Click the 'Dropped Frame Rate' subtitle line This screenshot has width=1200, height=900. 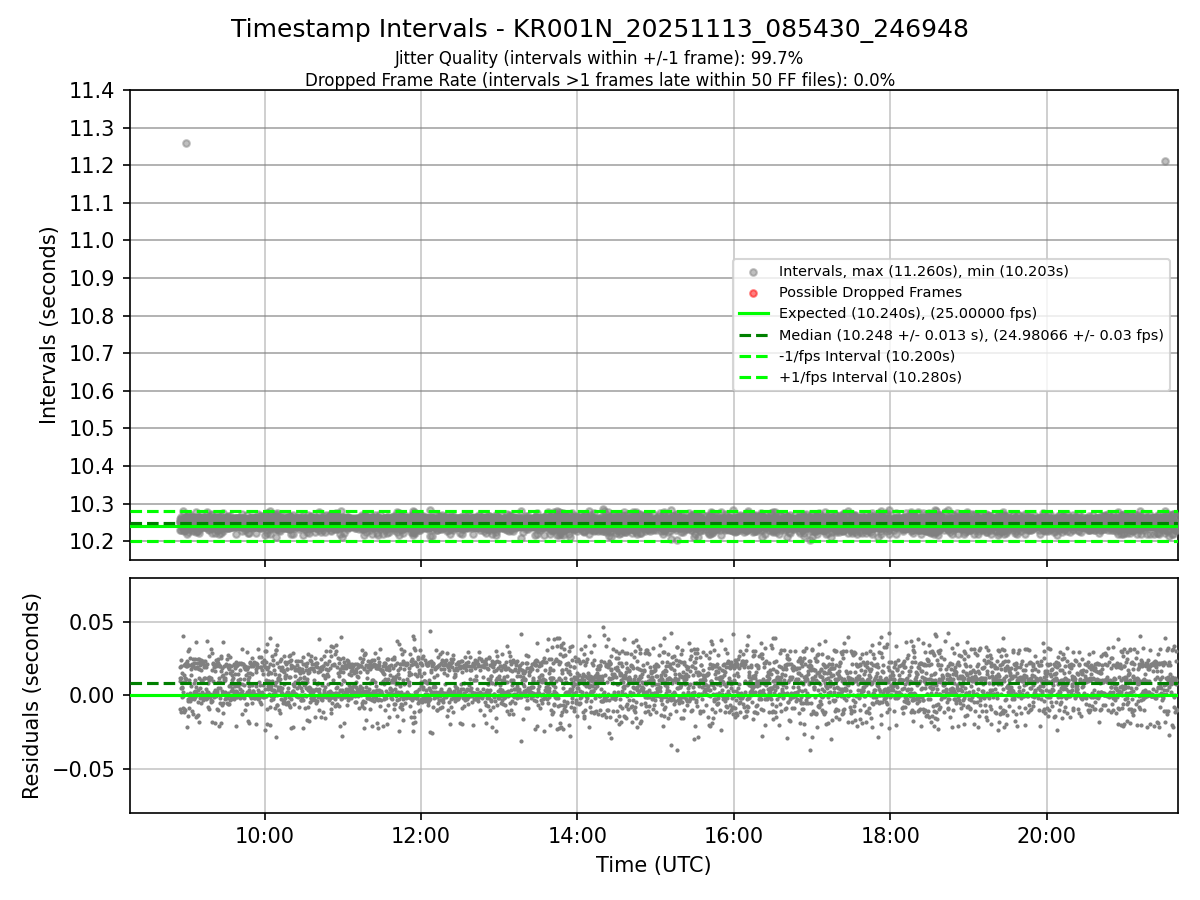point(599,80)
